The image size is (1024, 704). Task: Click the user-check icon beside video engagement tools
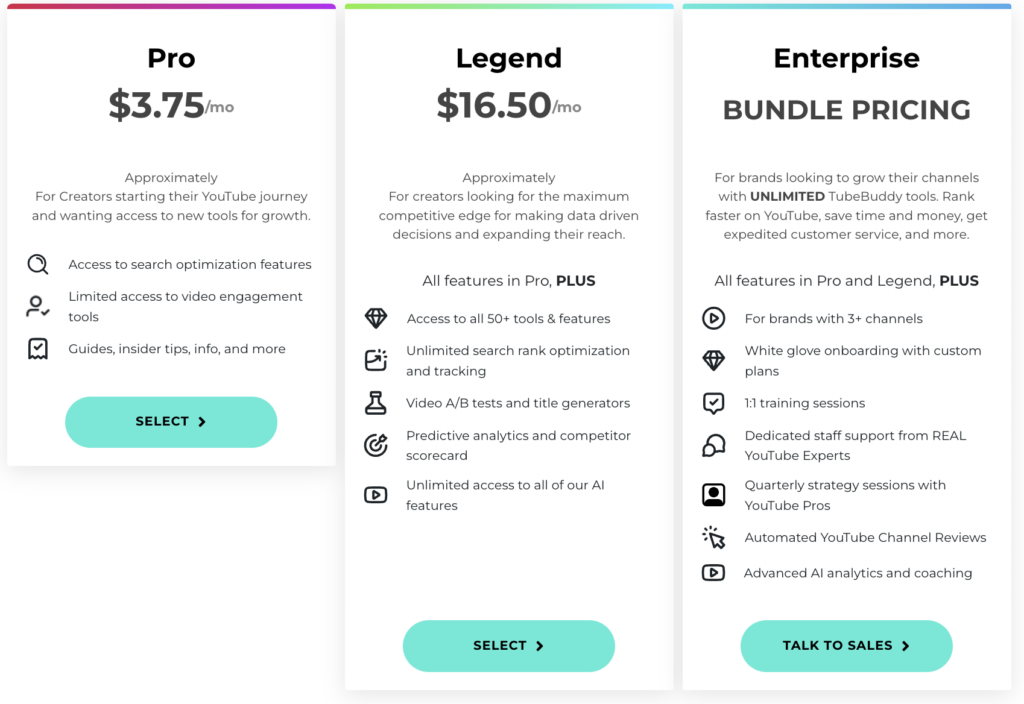point(38,306)
